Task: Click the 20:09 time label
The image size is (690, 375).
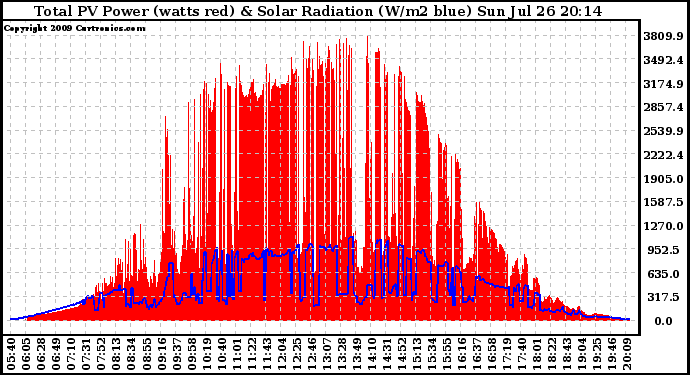Action: [628, 354]
